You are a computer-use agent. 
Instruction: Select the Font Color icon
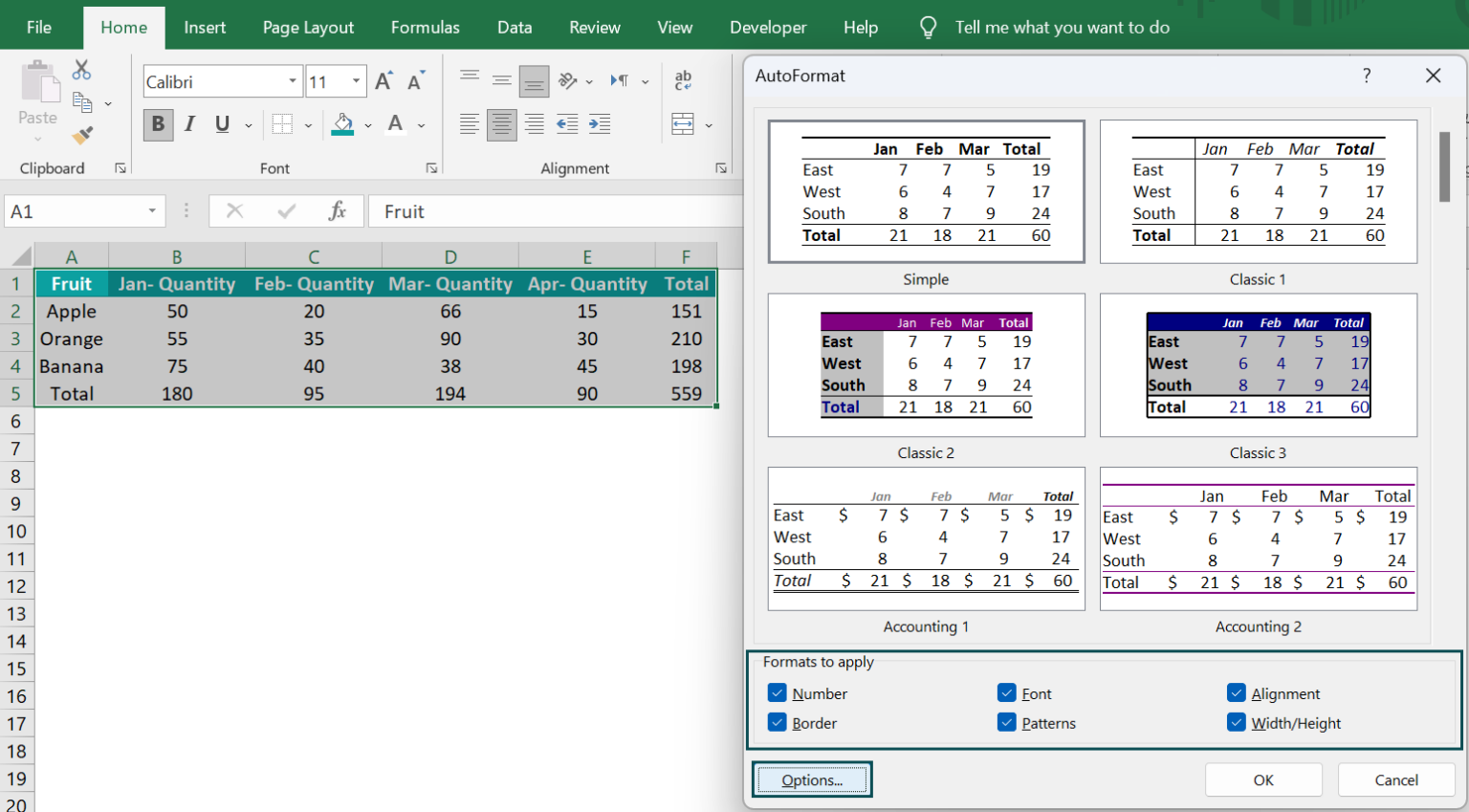coord(395,124)
